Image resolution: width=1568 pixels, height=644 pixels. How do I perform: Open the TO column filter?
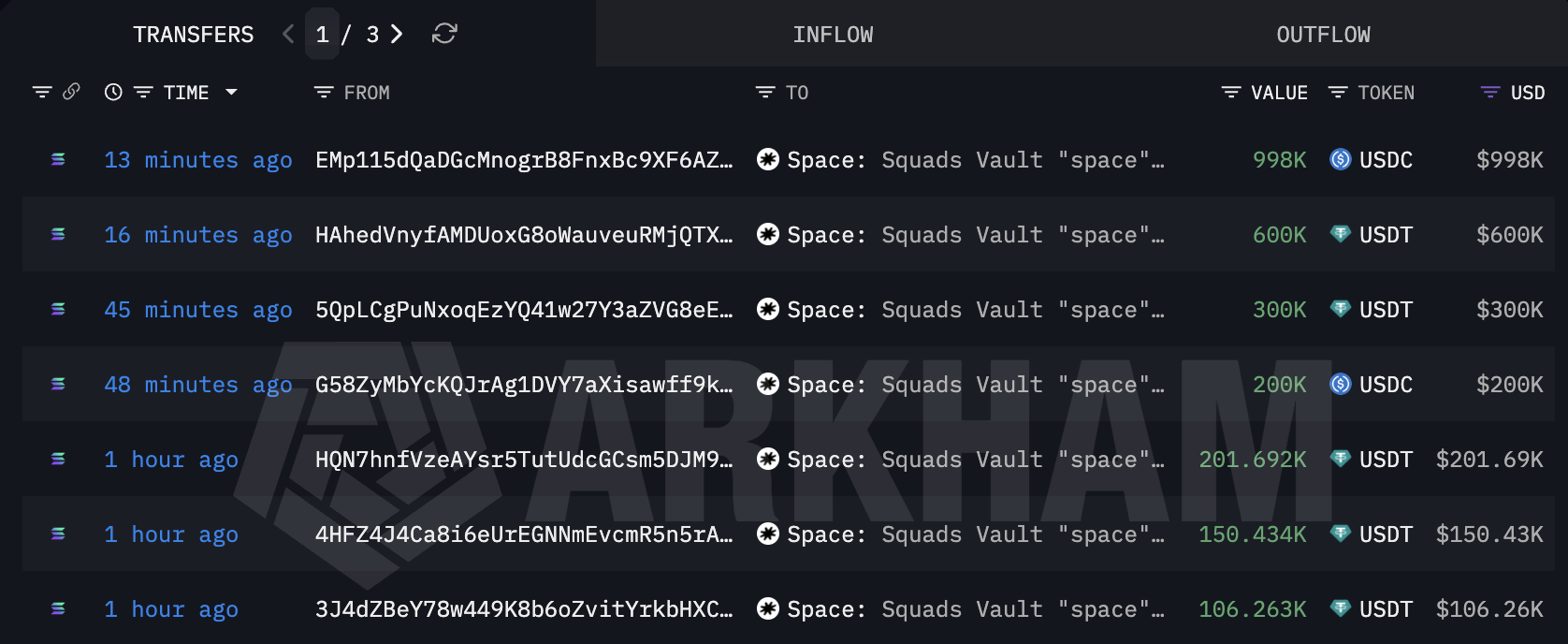[x=765, y=92]
